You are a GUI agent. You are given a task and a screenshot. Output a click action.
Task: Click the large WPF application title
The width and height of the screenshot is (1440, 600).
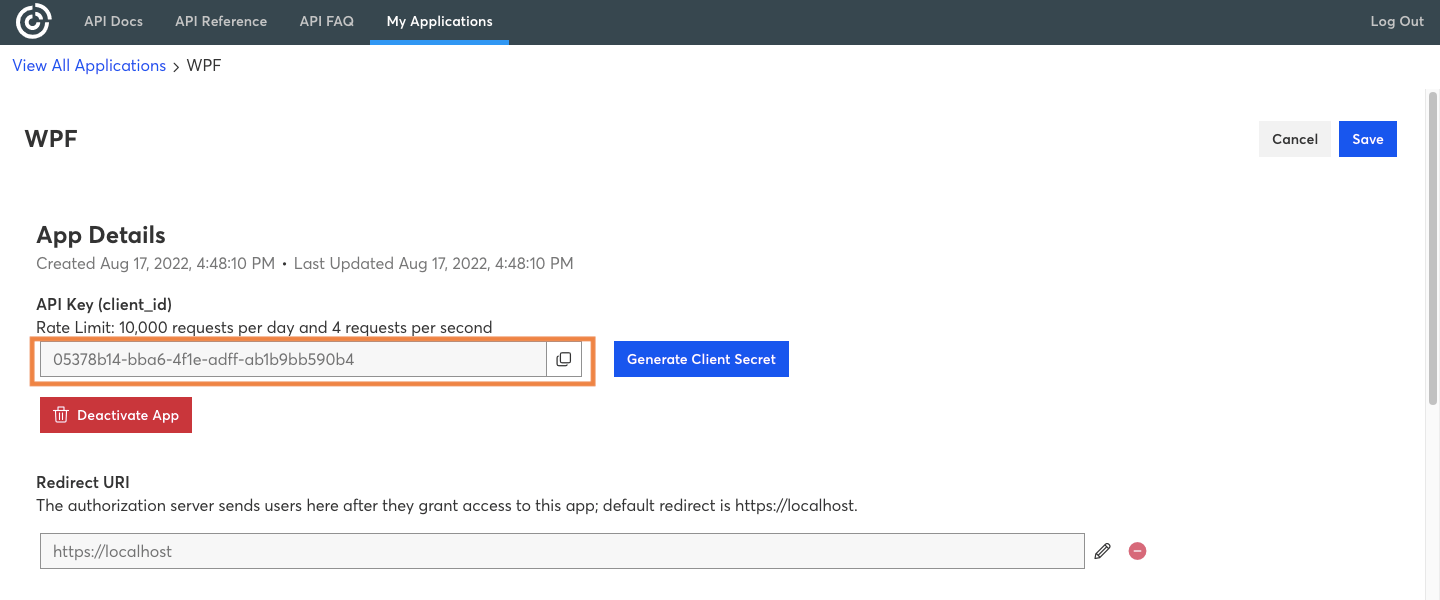click(51, 138)
